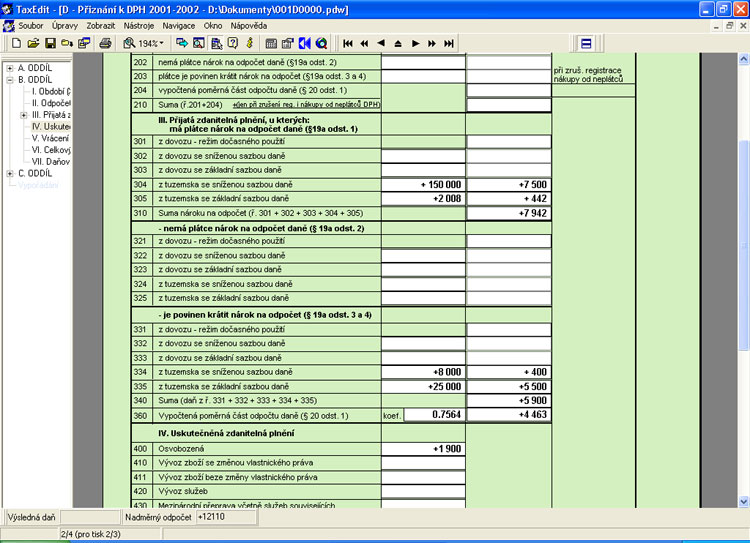Click the globe with magnifier icon

coord(321,44)
